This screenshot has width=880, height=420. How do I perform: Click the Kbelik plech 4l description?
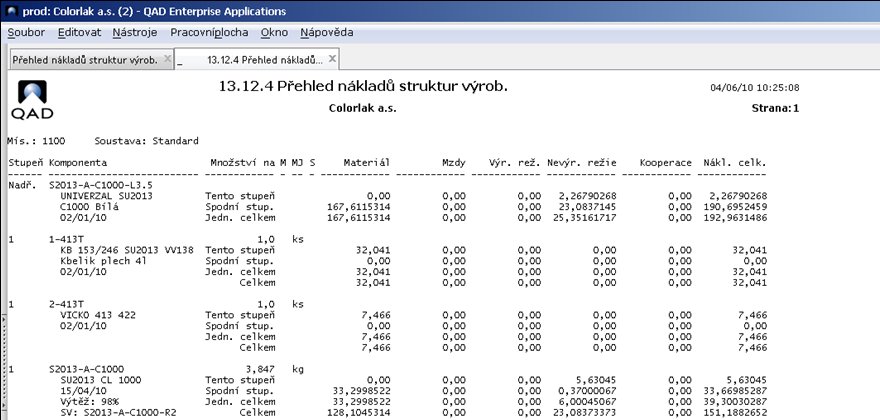[103, 261]
